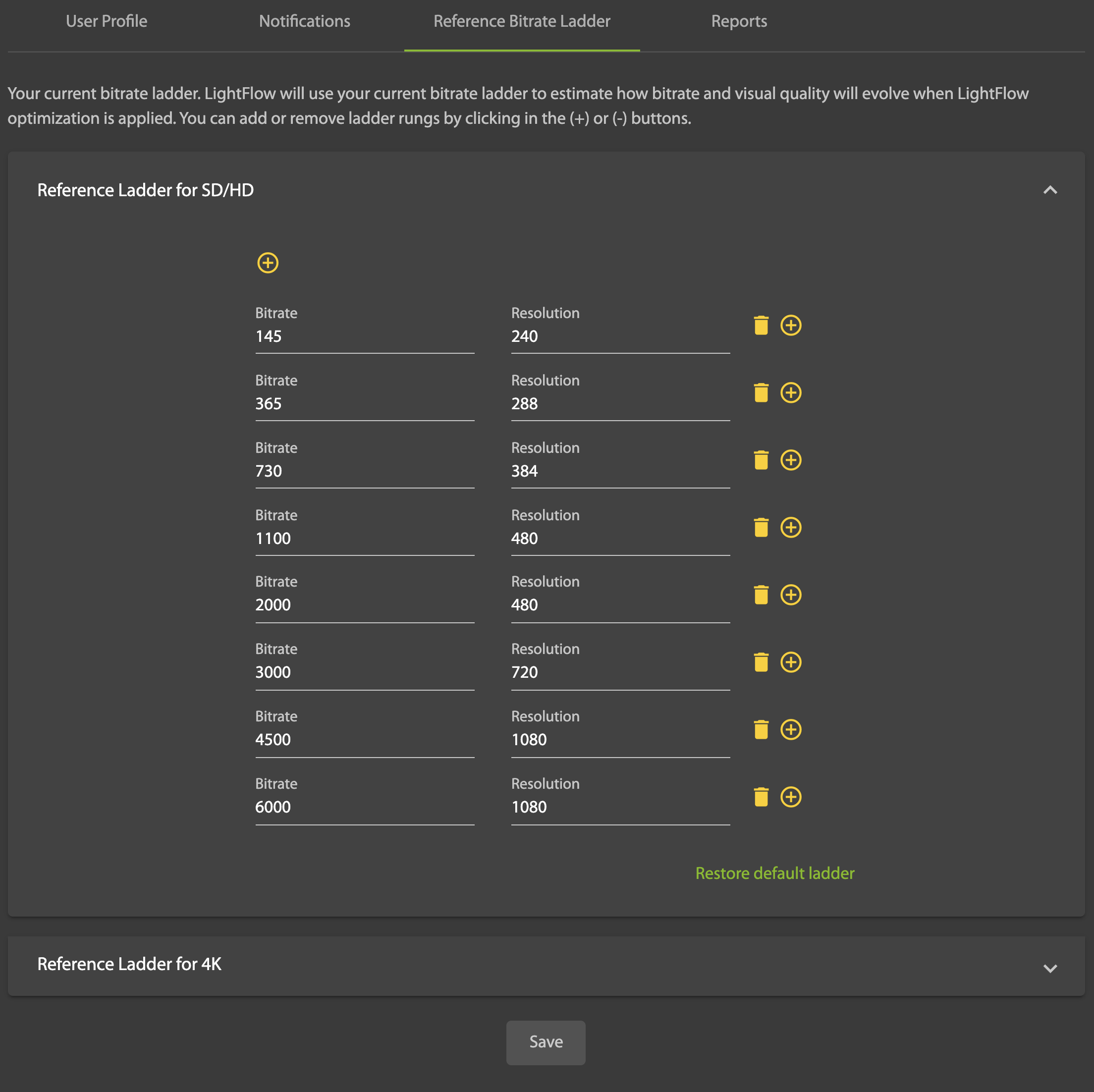The height and width of the screenshot is (1092, 1094).
Task: Go to the Reports tab
Action: (738, 21)
